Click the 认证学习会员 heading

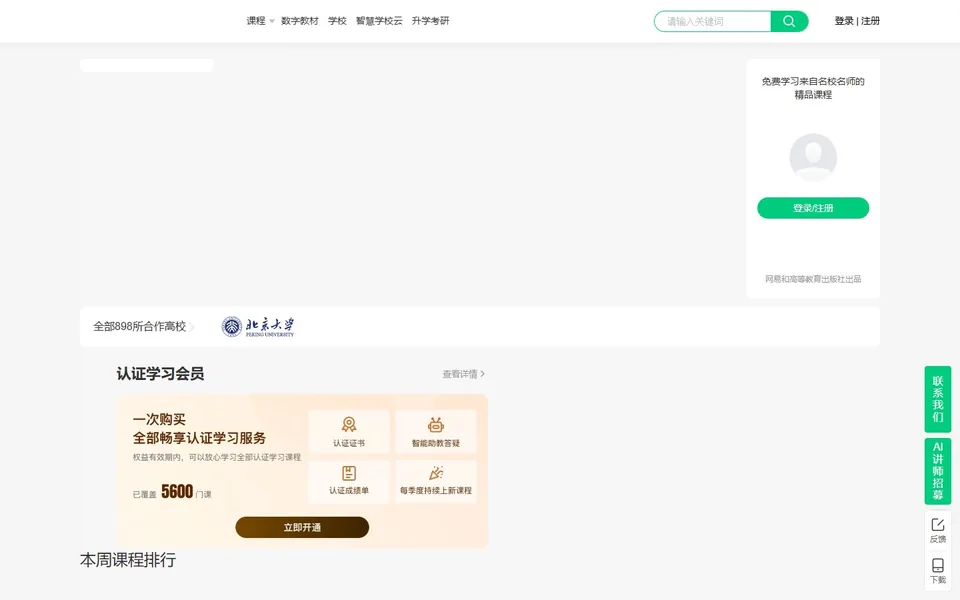click(160, 373)
